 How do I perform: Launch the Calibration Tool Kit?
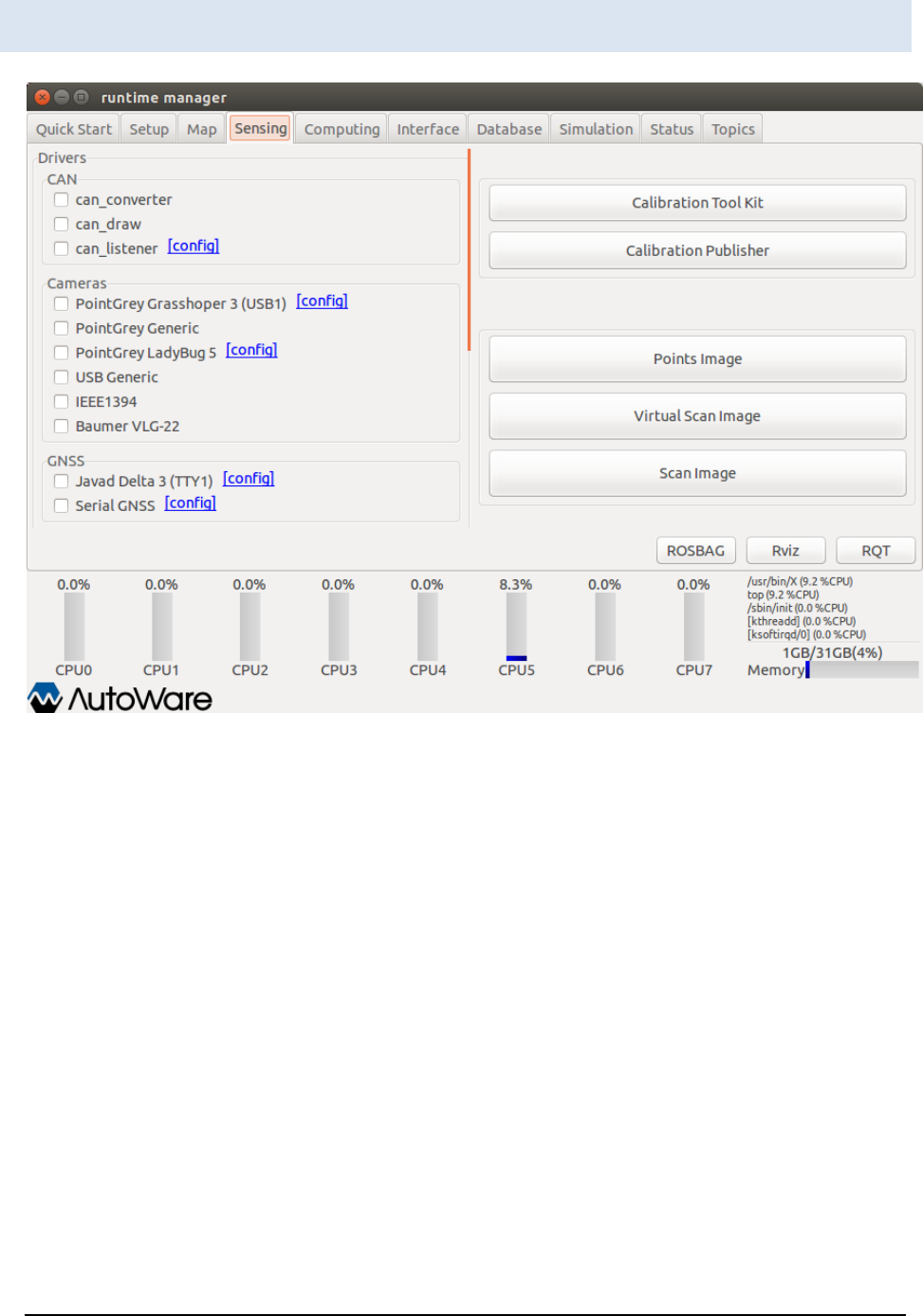tap(697, 203)
